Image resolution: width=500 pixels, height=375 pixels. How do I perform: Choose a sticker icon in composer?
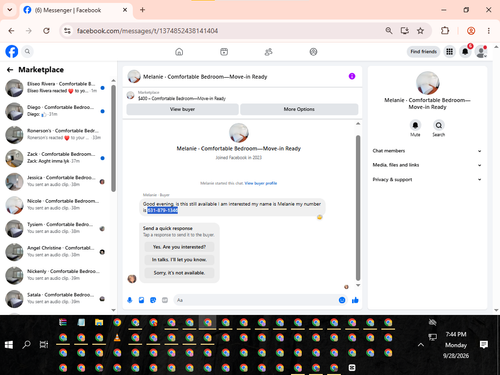153,300
